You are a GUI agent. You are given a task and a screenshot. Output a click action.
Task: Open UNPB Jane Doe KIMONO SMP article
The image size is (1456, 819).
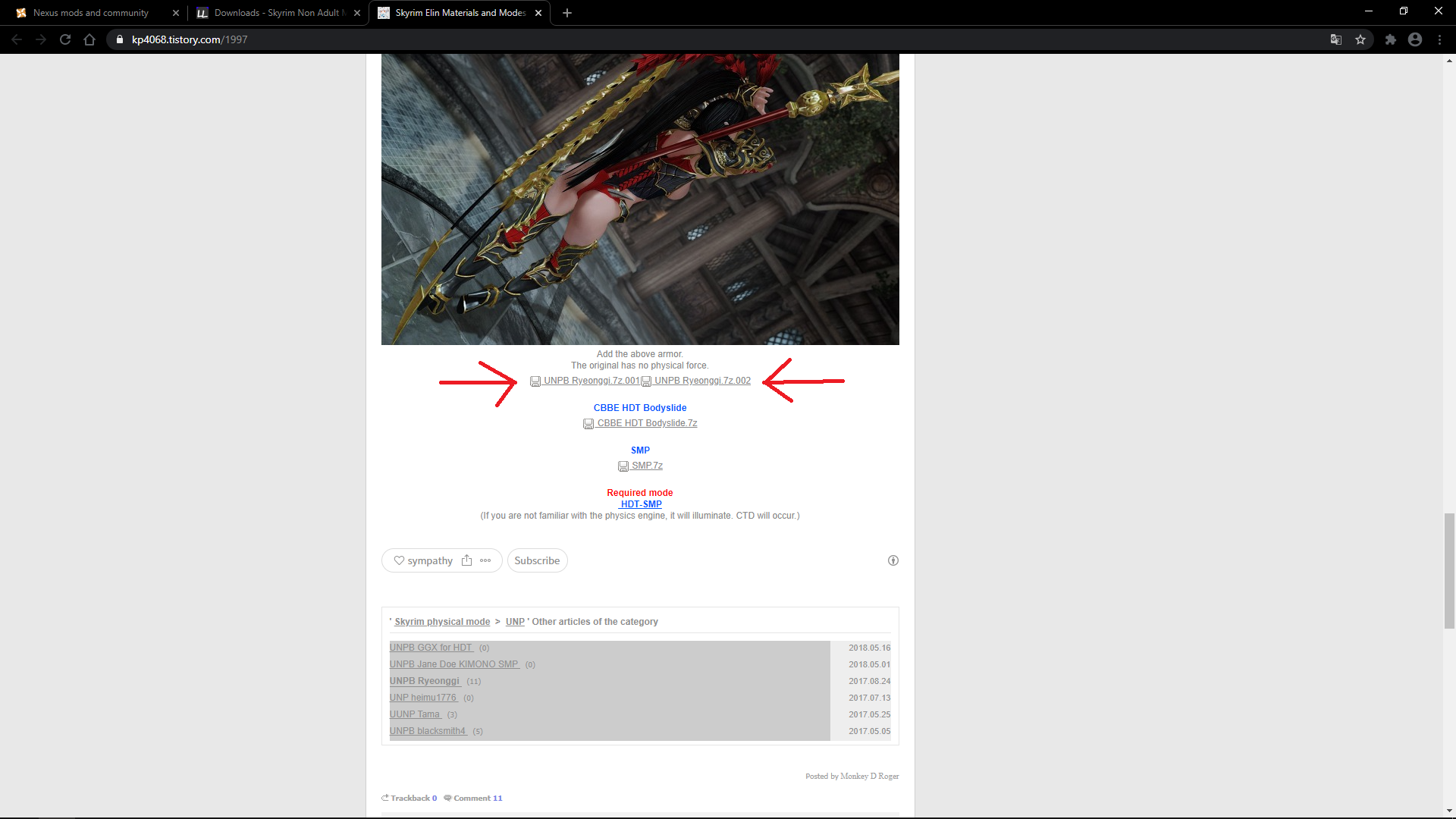454,664
